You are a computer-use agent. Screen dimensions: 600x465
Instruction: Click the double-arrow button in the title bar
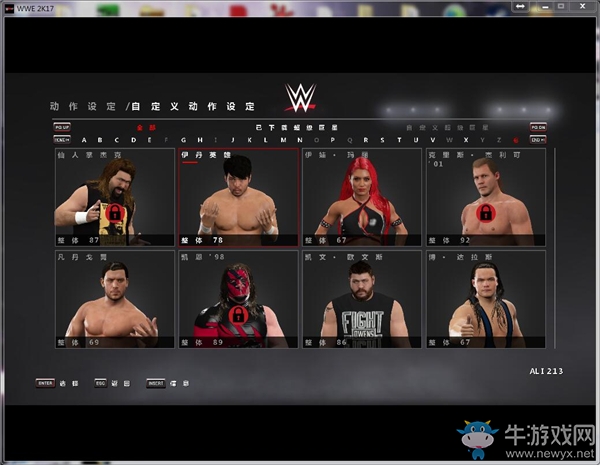[520, 6]
